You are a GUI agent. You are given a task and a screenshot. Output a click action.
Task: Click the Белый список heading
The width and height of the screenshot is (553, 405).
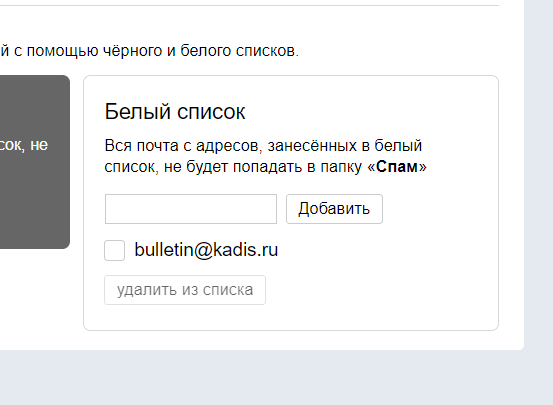click(x=175, y=112)
